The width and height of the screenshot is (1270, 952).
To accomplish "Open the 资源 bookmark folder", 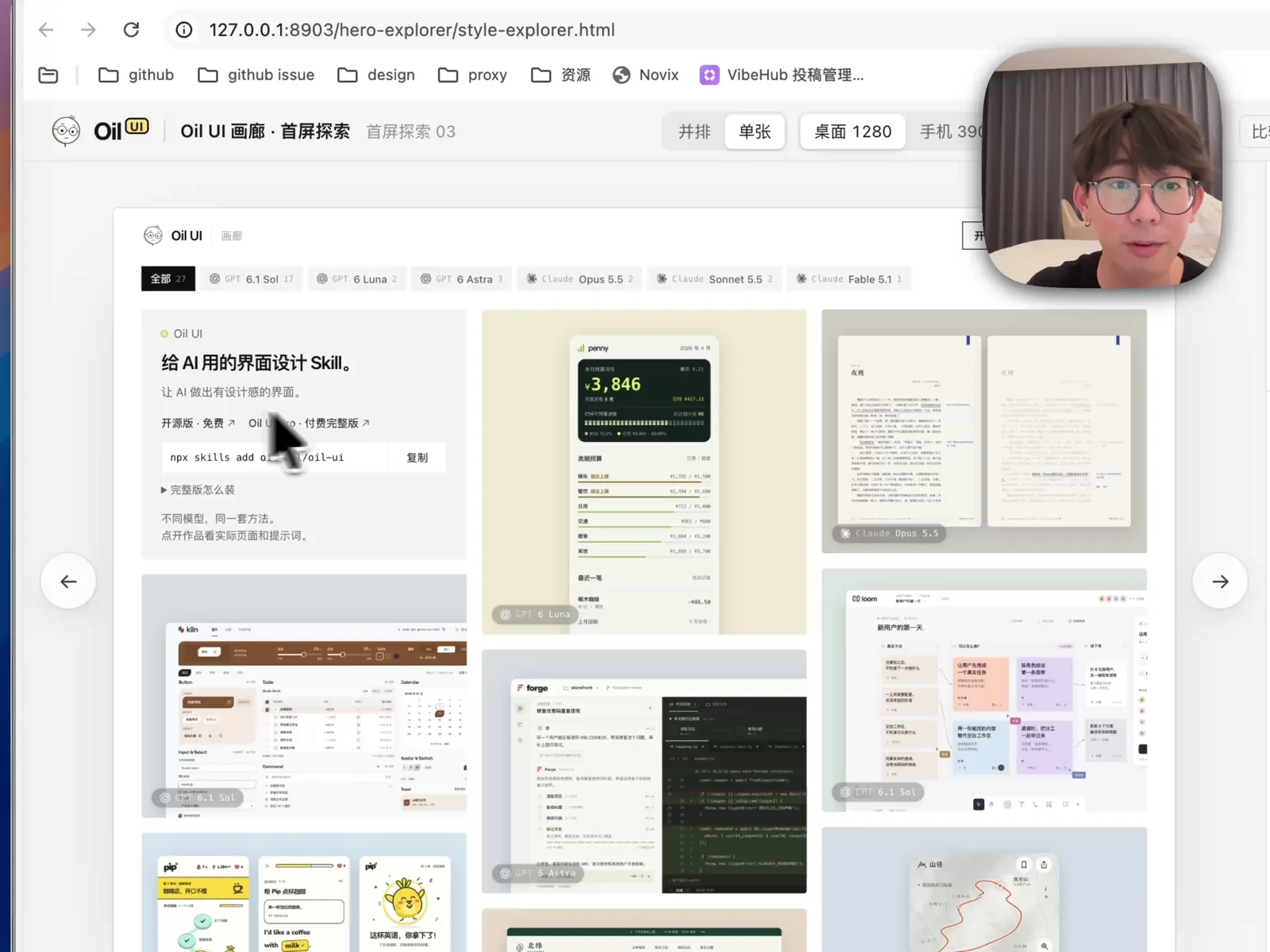I will [x=561, y=75].
